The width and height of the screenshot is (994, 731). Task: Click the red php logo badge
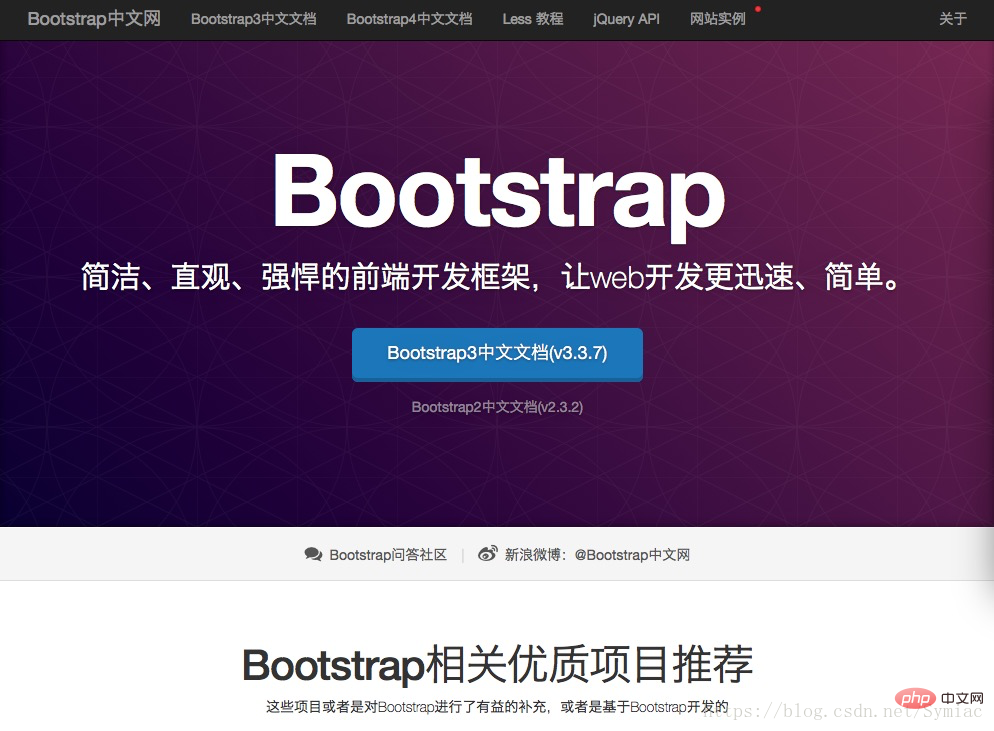912,697
